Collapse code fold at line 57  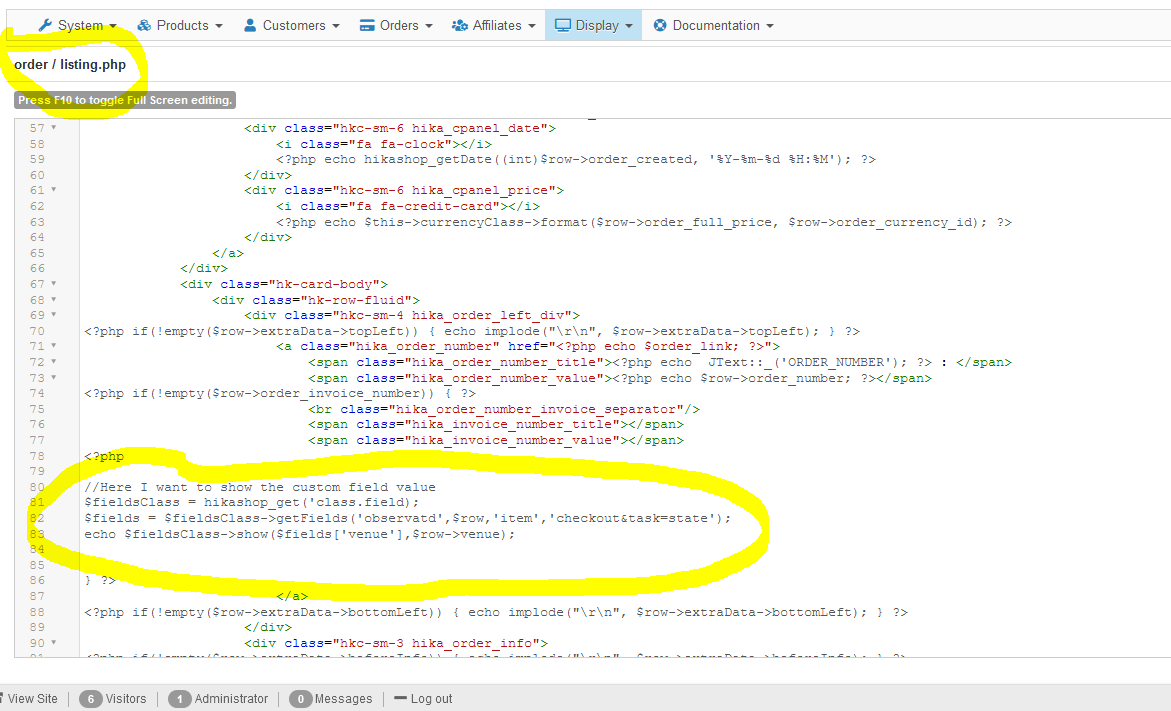pos(54,127)
